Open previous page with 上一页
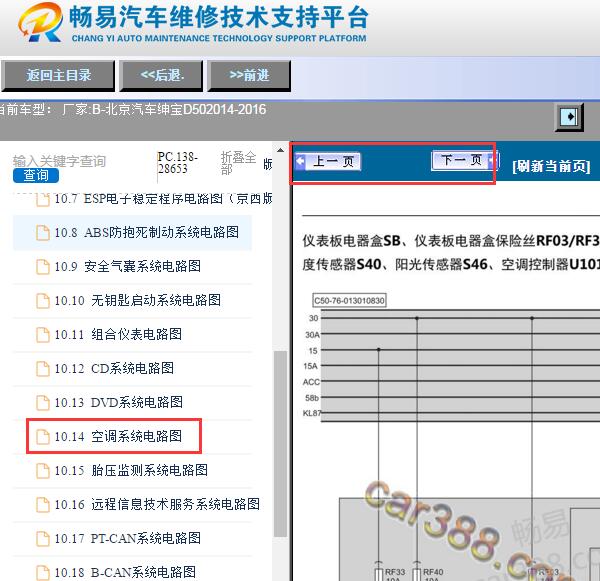600x581 pixels. tap(328, 162)
